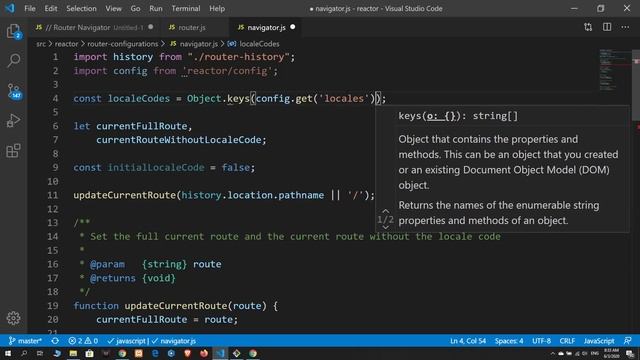Screen dimensions: 640x360
Task: Open Windows taskbar search
Action: tap(24, 353)
